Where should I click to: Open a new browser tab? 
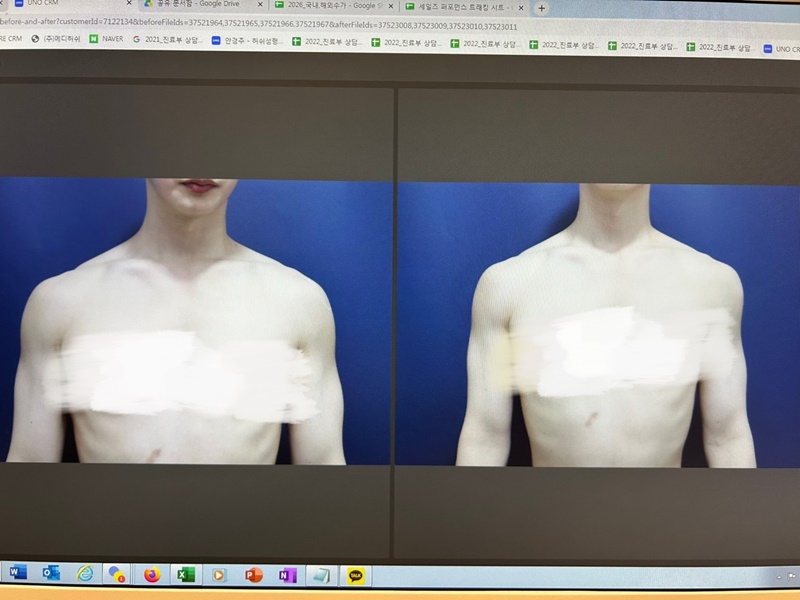coord(541,8)
